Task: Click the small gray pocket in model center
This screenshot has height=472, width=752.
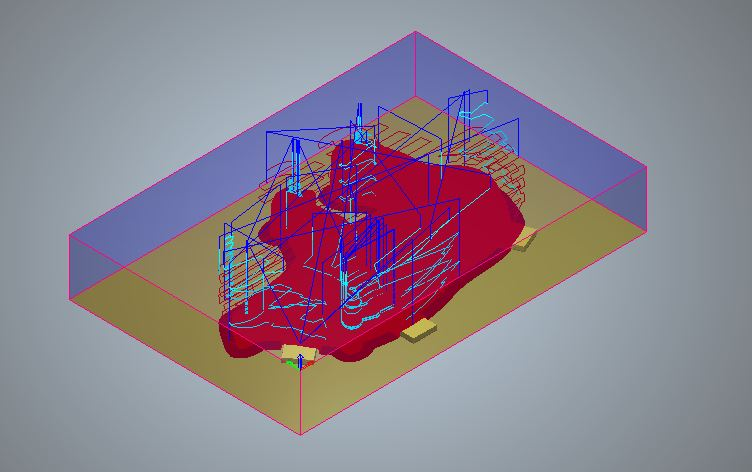Action: (x=350, y=216)
